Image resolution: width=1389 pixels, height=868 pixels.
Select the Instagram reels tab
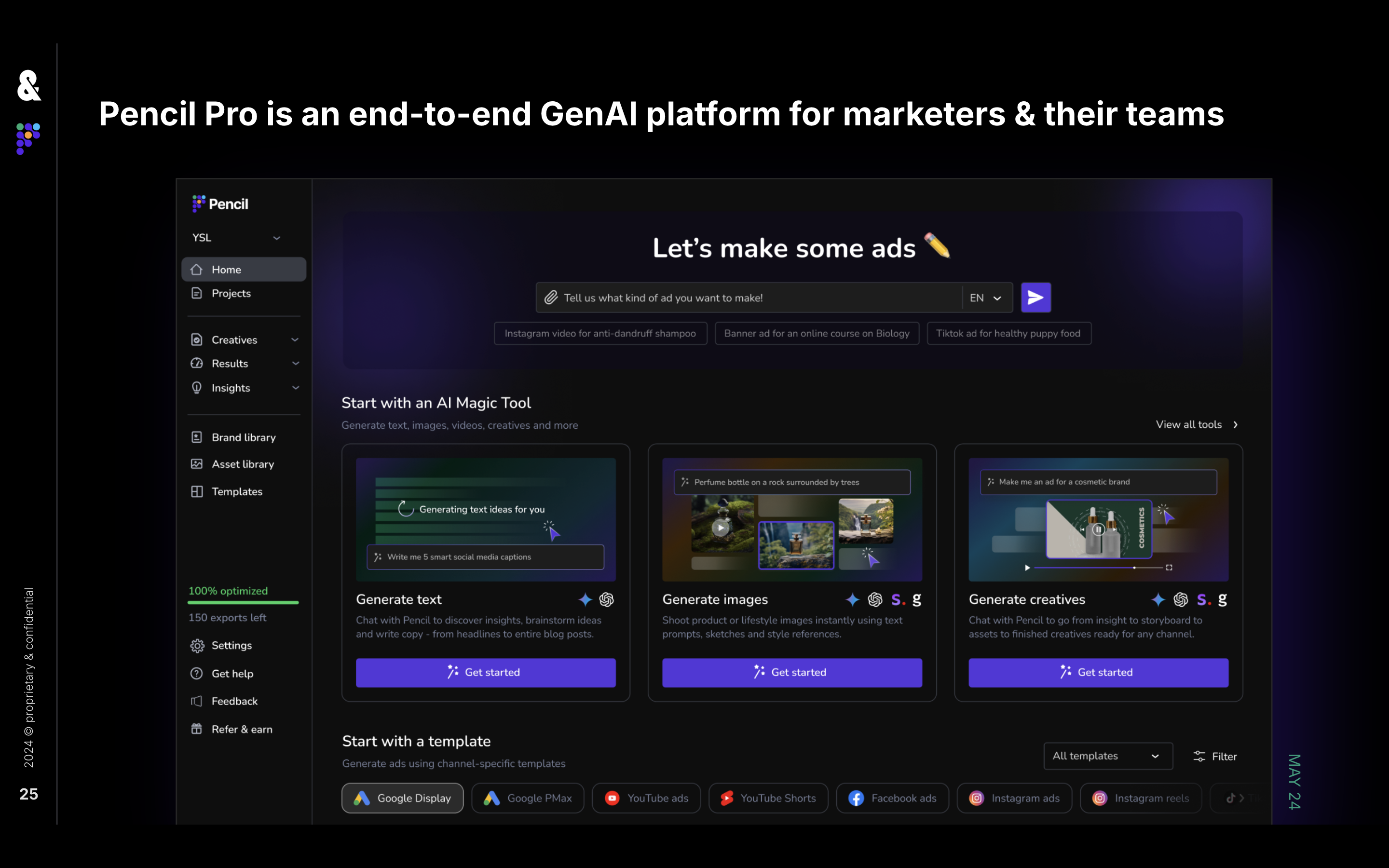tap(1141, 798)
